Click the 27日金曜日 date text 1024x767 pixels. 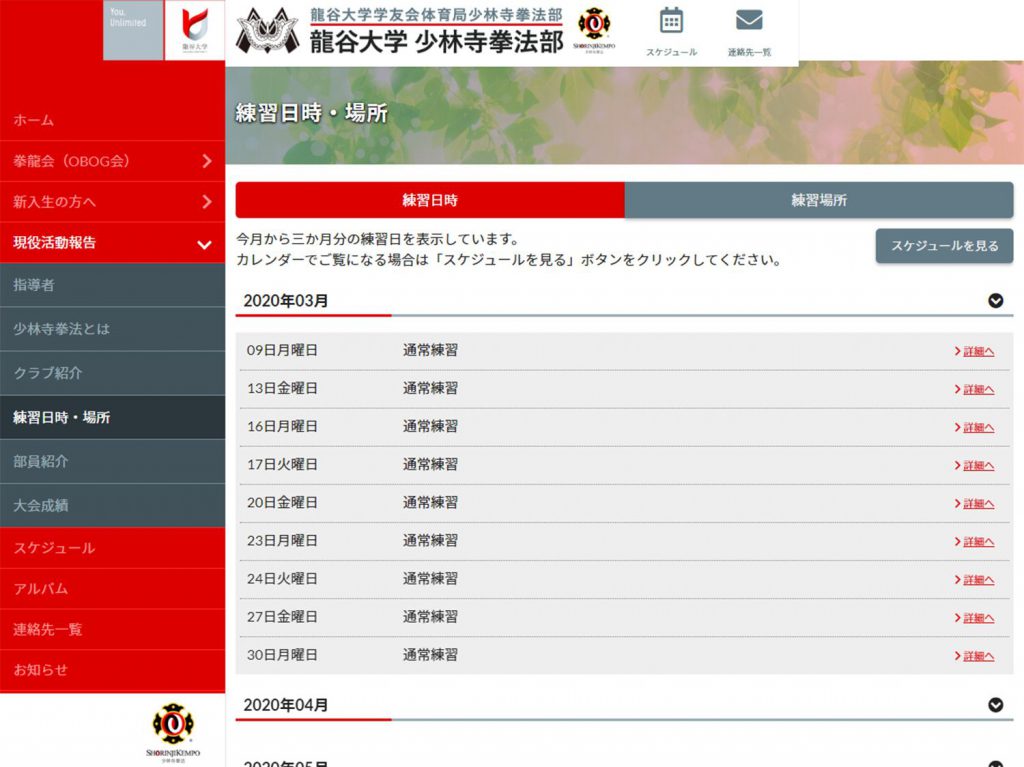[282, 617]
